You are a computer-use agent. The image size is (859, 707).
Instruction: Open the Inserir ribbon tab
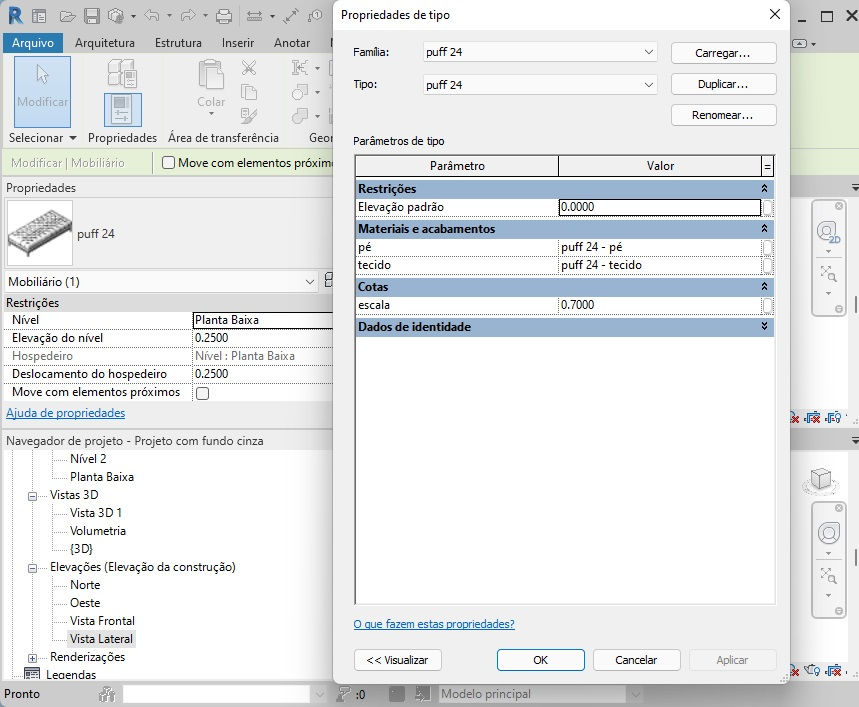238,43
